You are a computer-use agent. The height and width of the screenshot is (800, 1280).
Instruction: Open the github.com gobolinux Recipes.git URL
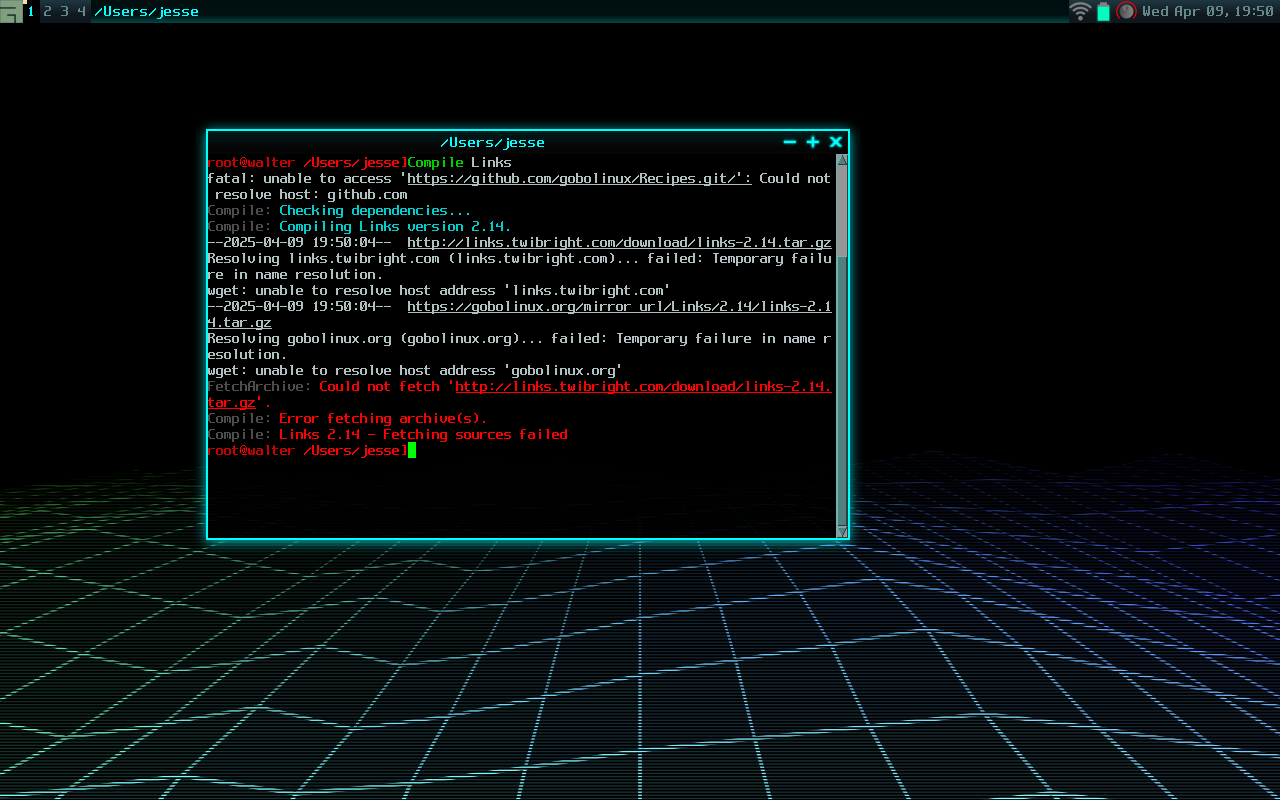coord(579,178)
